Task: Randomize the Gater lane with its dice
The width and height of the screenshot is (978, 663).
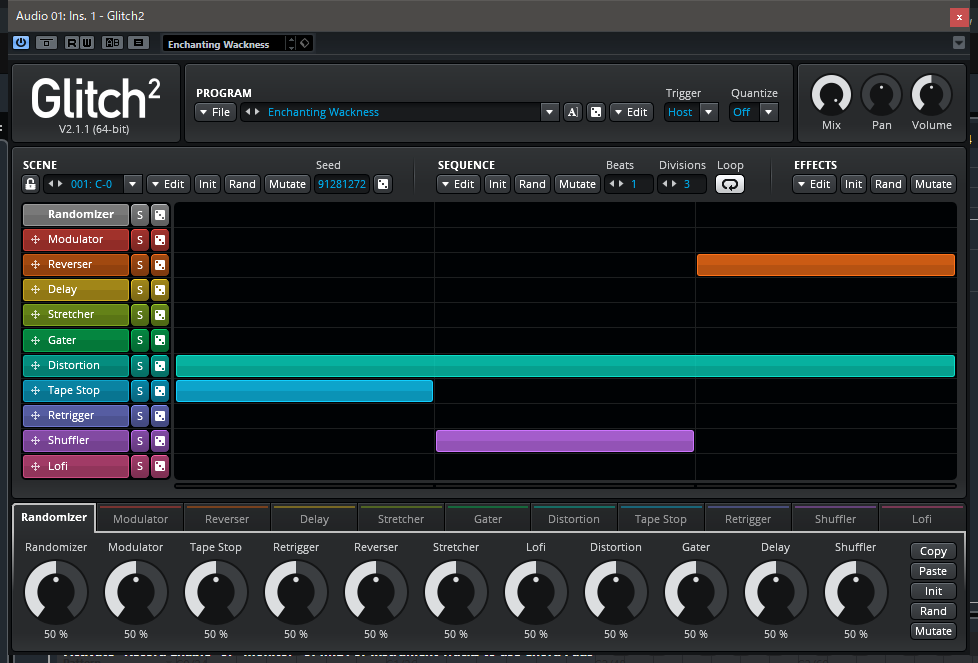Action: pos(160,340)
